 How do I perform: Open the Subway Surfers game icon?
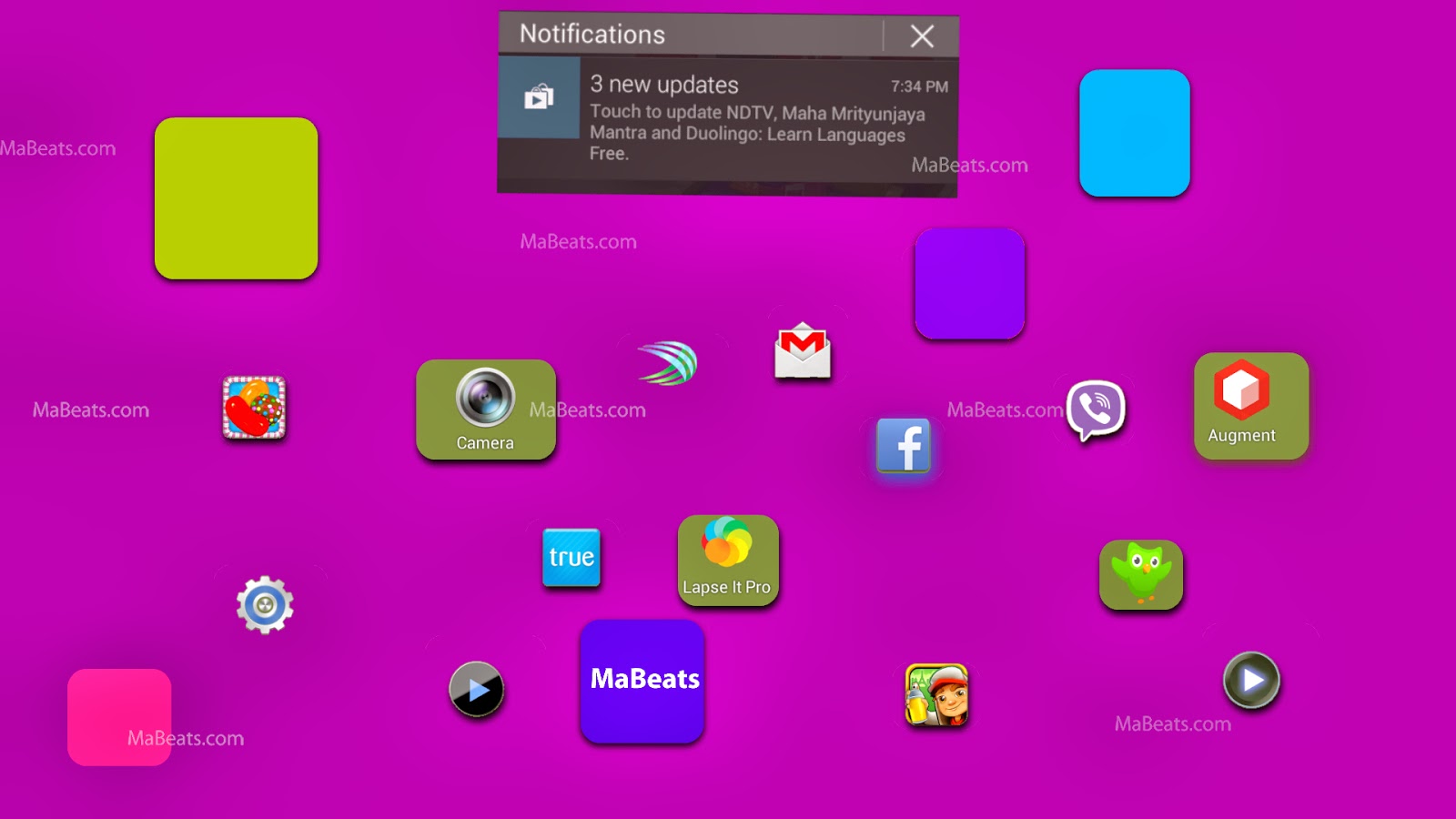tap(936, 694)
